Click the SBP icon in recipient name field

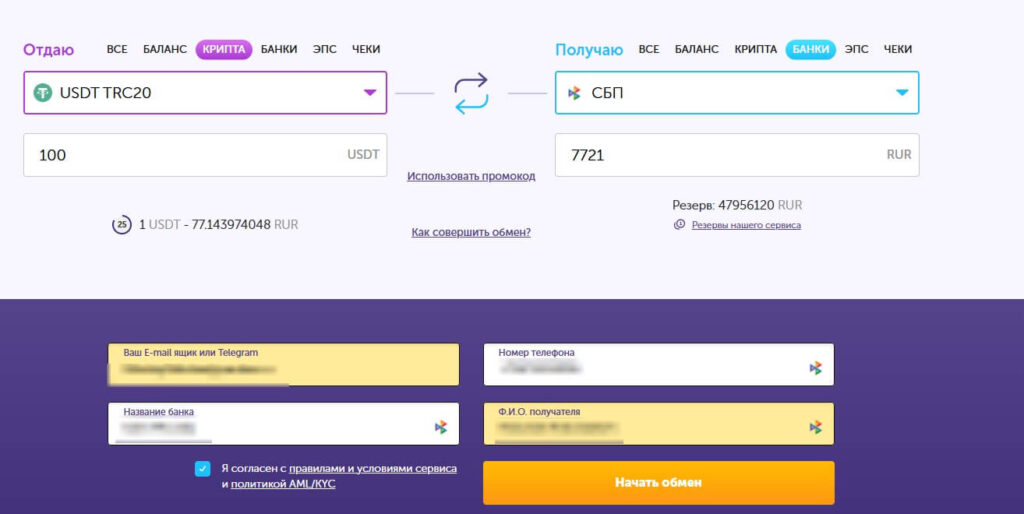pyautogui.click(x=815, y=427)
